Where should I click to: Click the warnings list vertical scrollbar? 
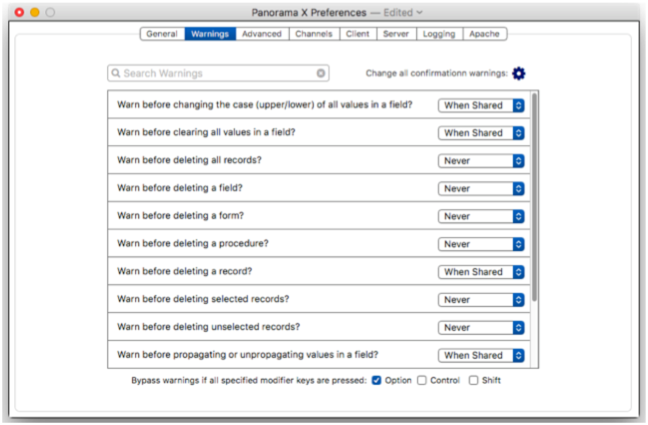[534, 197]
